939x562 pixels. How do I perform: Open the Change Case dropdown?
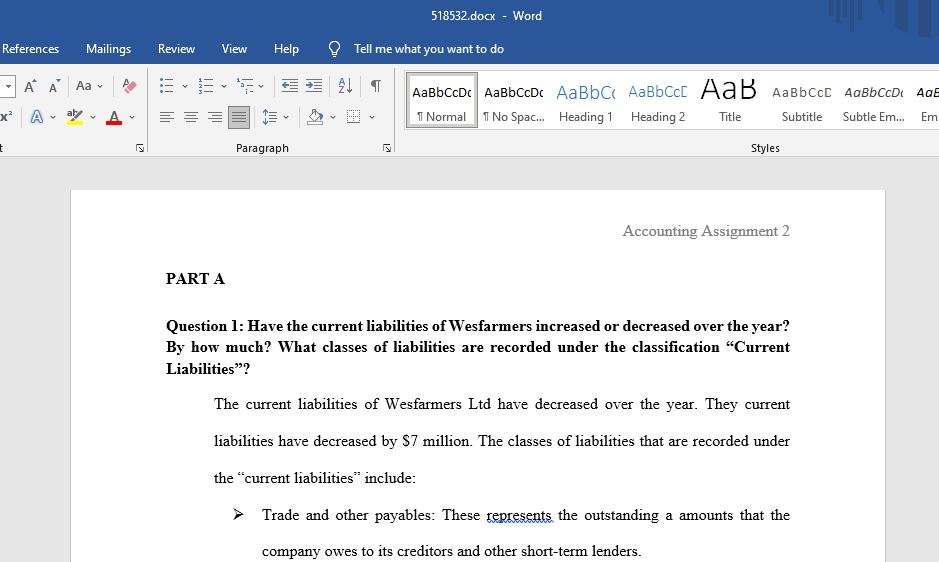(89, 86)
